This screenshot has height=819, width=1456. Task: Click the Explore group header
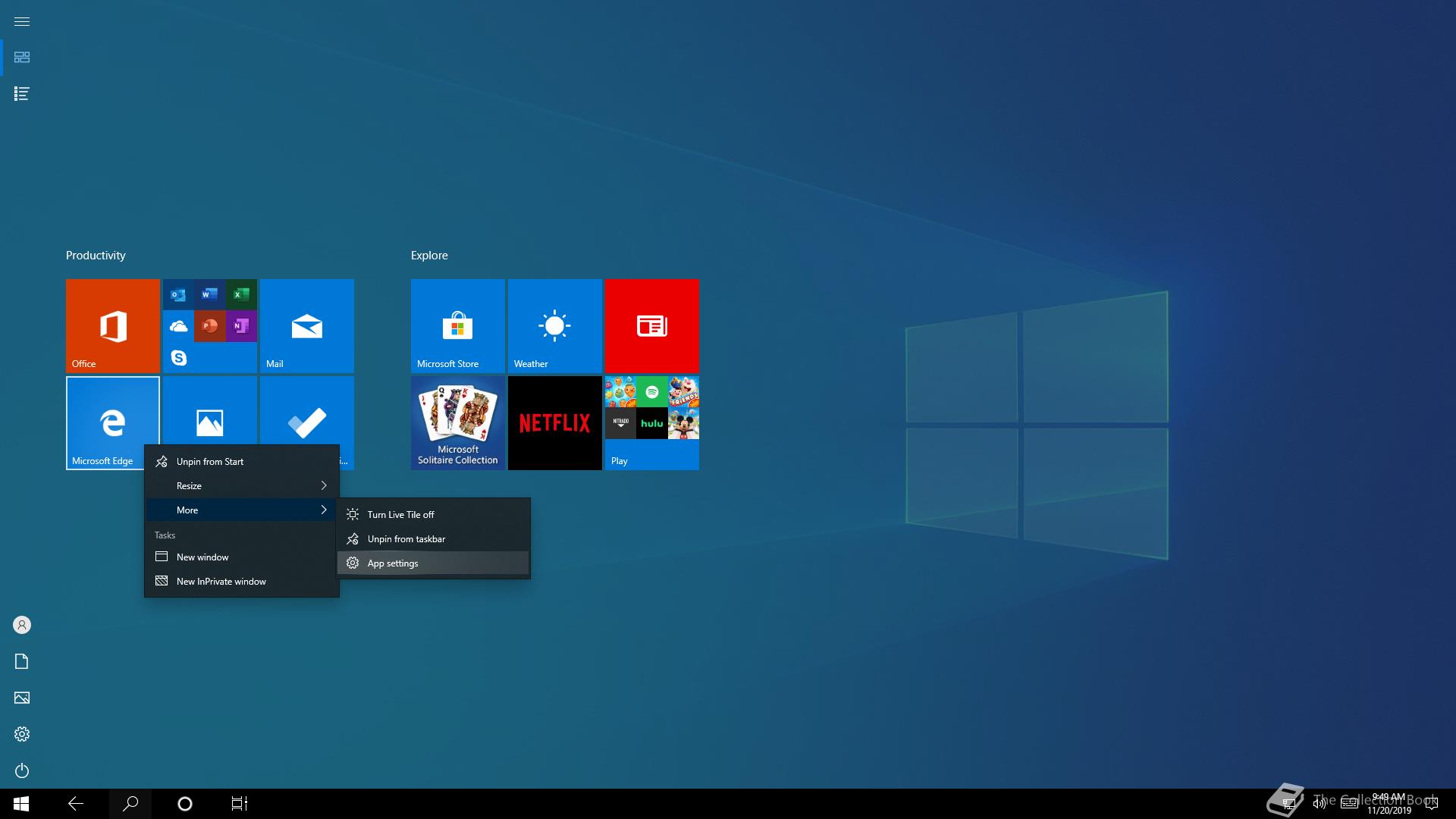429,256
